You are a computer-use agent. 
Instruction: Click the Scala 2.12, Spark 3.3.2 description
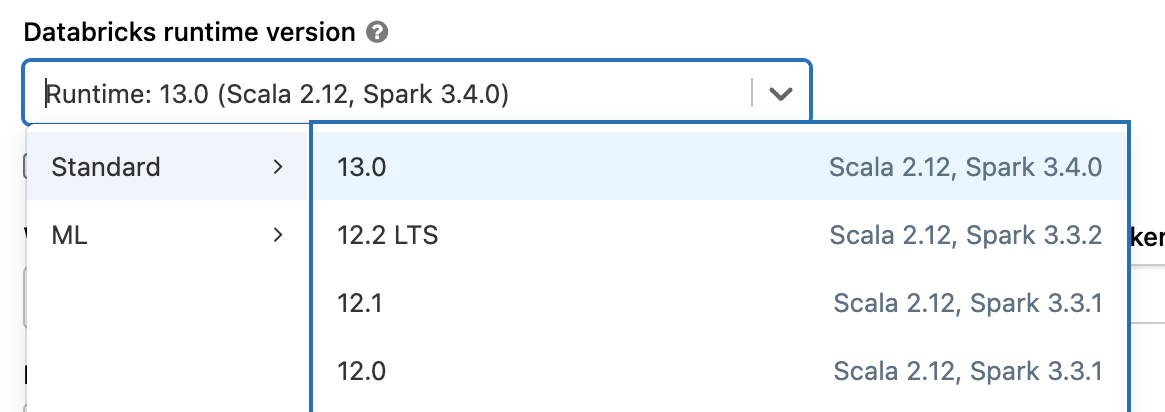click(965, 236)
